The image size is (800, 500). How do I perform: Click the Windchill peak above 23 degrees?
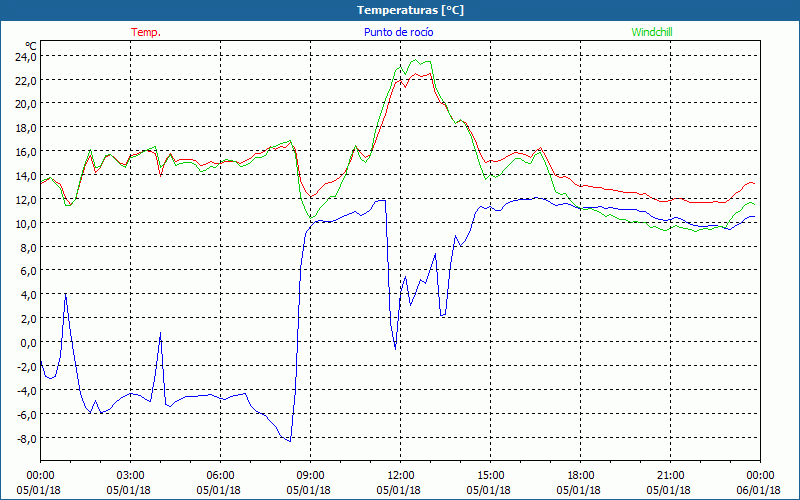(x=416, y=60)
